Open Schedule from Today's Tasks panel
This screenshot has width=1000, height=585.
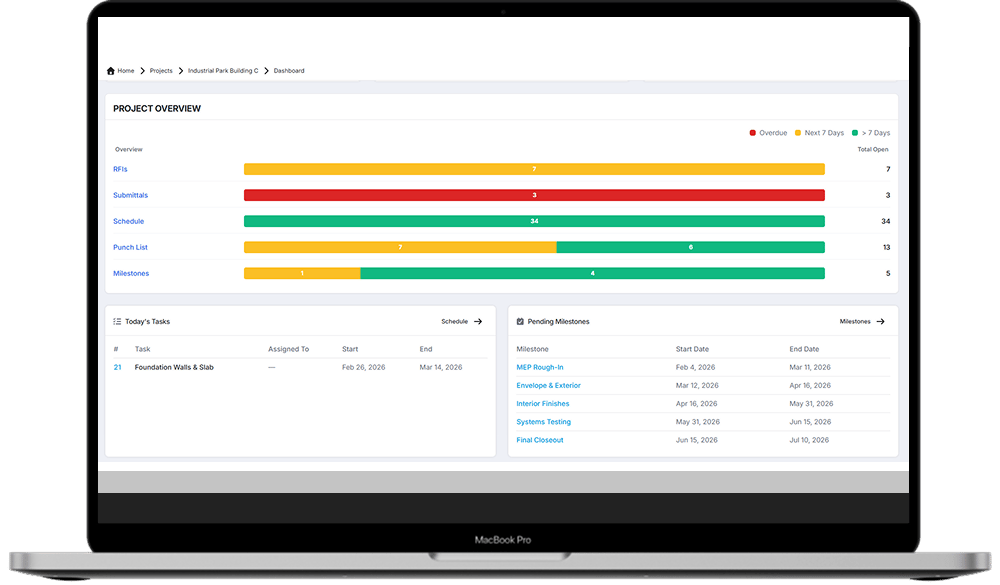[455, 322]
